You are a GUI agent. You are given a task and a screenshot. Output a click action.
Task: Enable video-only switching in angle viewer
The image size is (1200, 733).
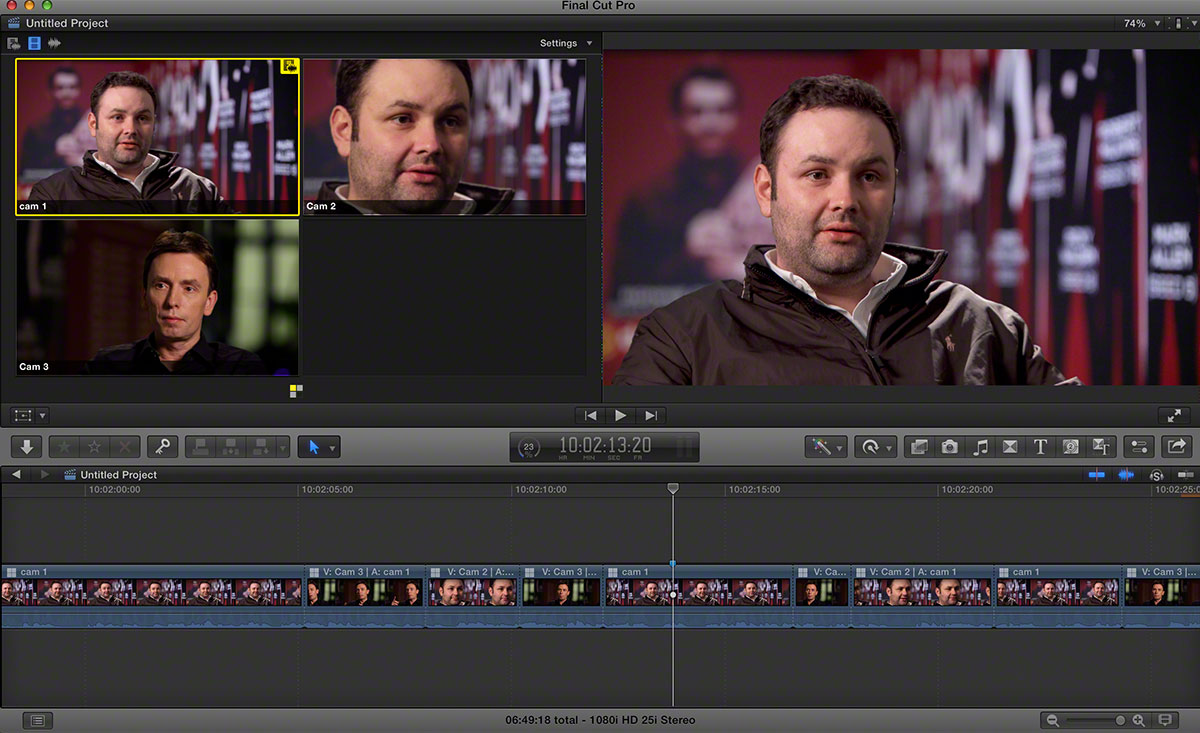35,43
